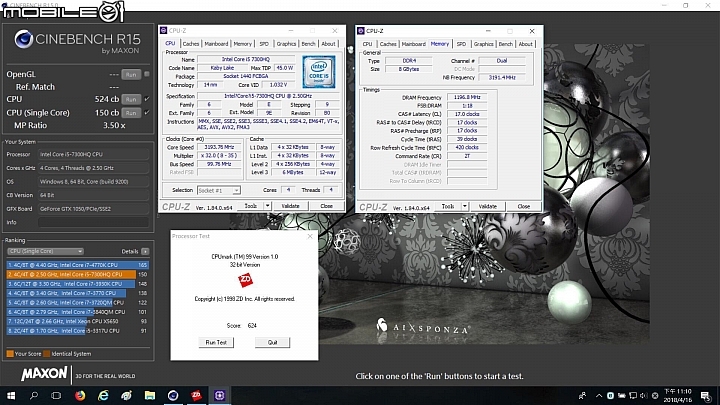Toggle the CPU (Single Core) checkmark
This screenshot has height=405, width=720.
point(147,112)
